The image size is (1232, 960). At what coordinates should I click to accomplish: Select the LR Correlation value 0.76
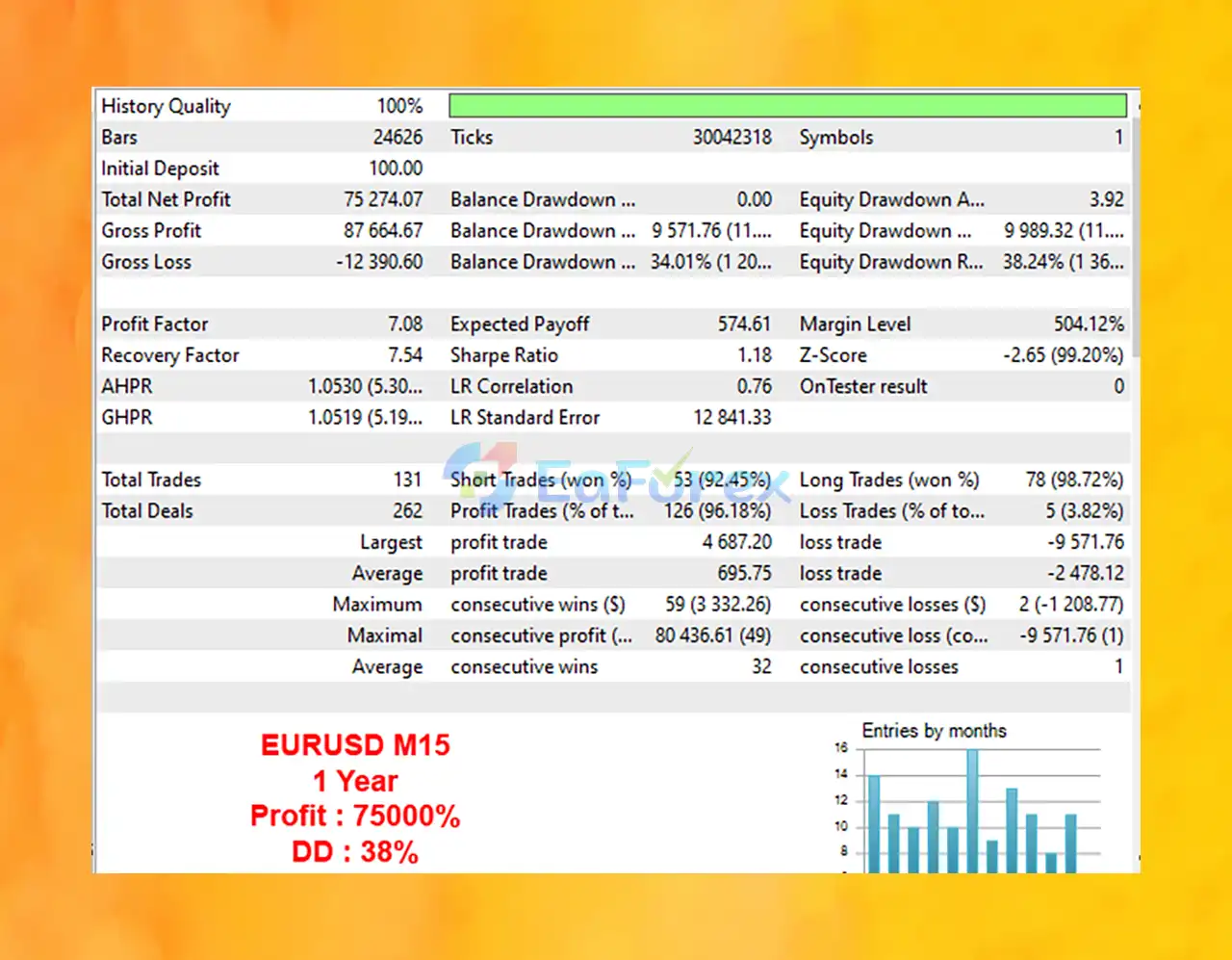[x=755, y=386]
